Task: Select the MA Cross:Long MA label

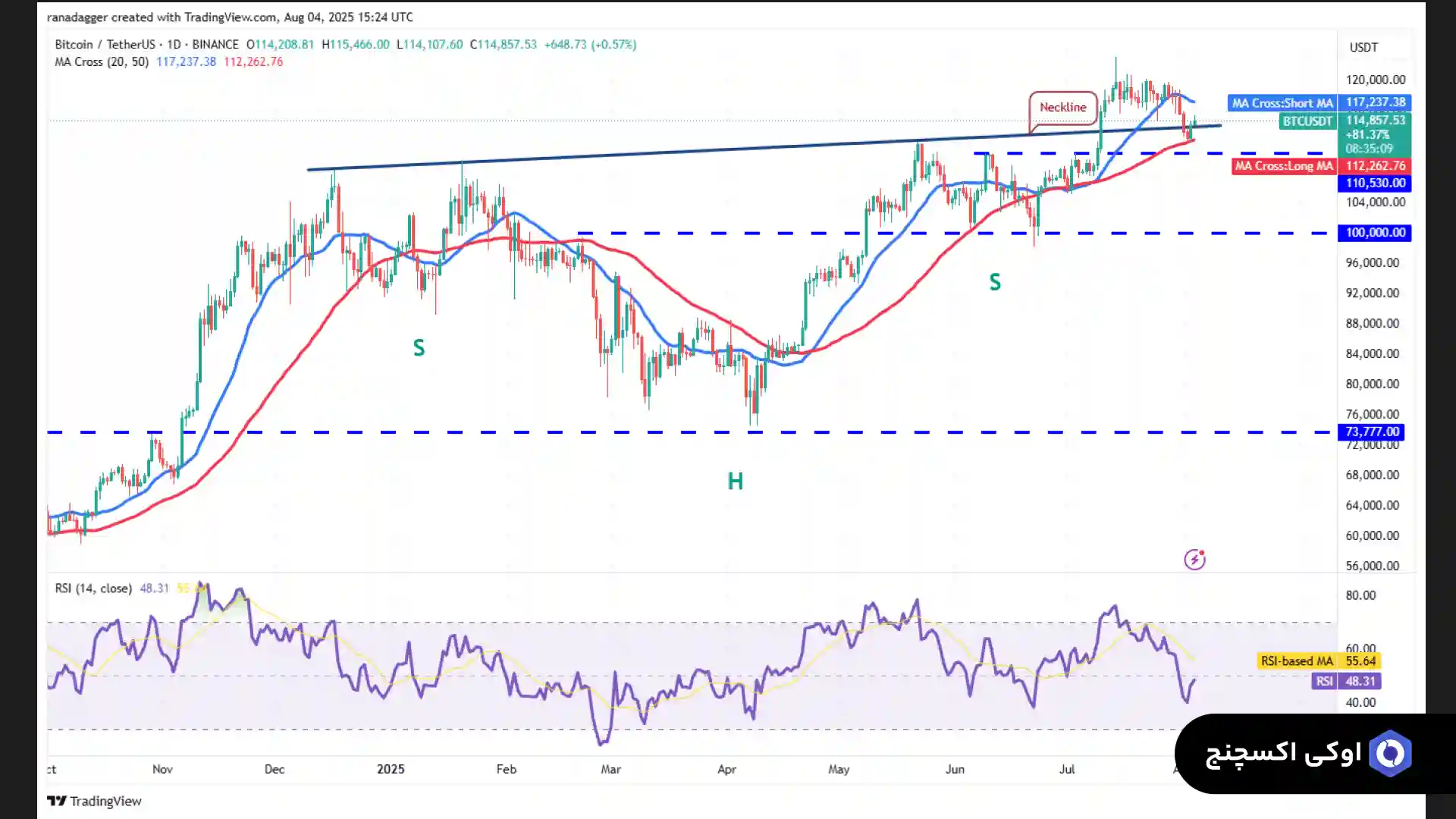Action: 1283,166
